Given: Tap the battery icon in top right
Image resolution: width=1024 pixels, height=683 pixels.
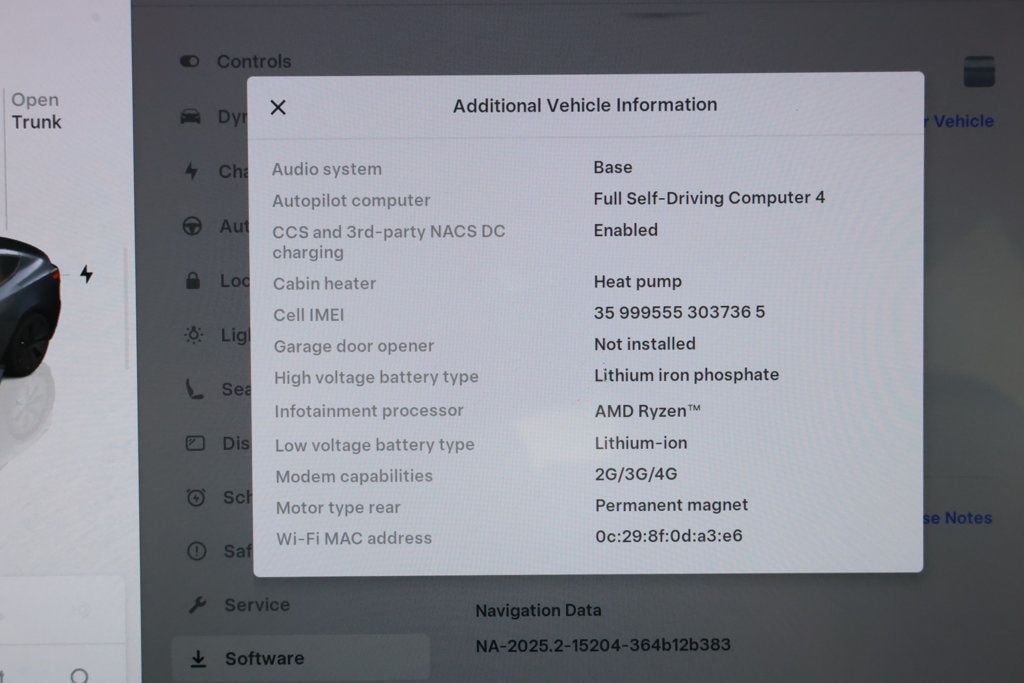Looking at the screenshot, I should [978, 71].
